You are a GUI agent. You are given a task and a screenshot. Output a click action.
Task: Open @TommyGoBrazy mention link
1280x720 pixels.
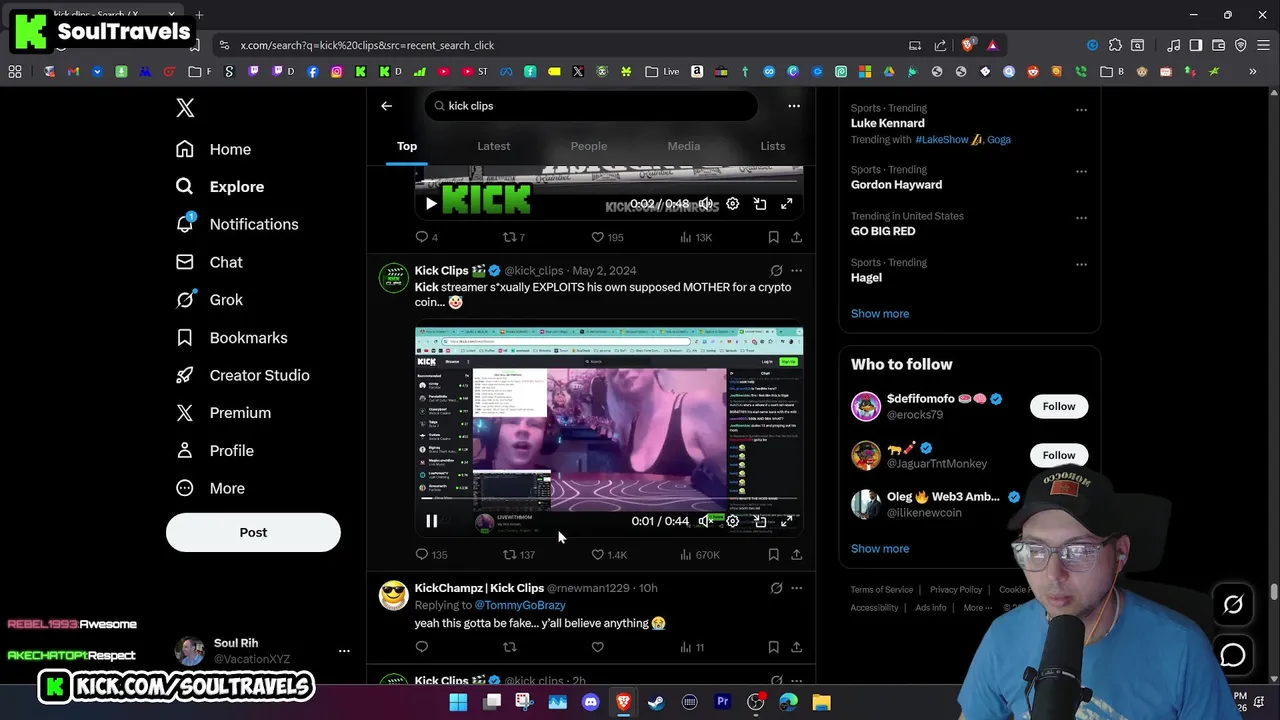pos(520,605)
